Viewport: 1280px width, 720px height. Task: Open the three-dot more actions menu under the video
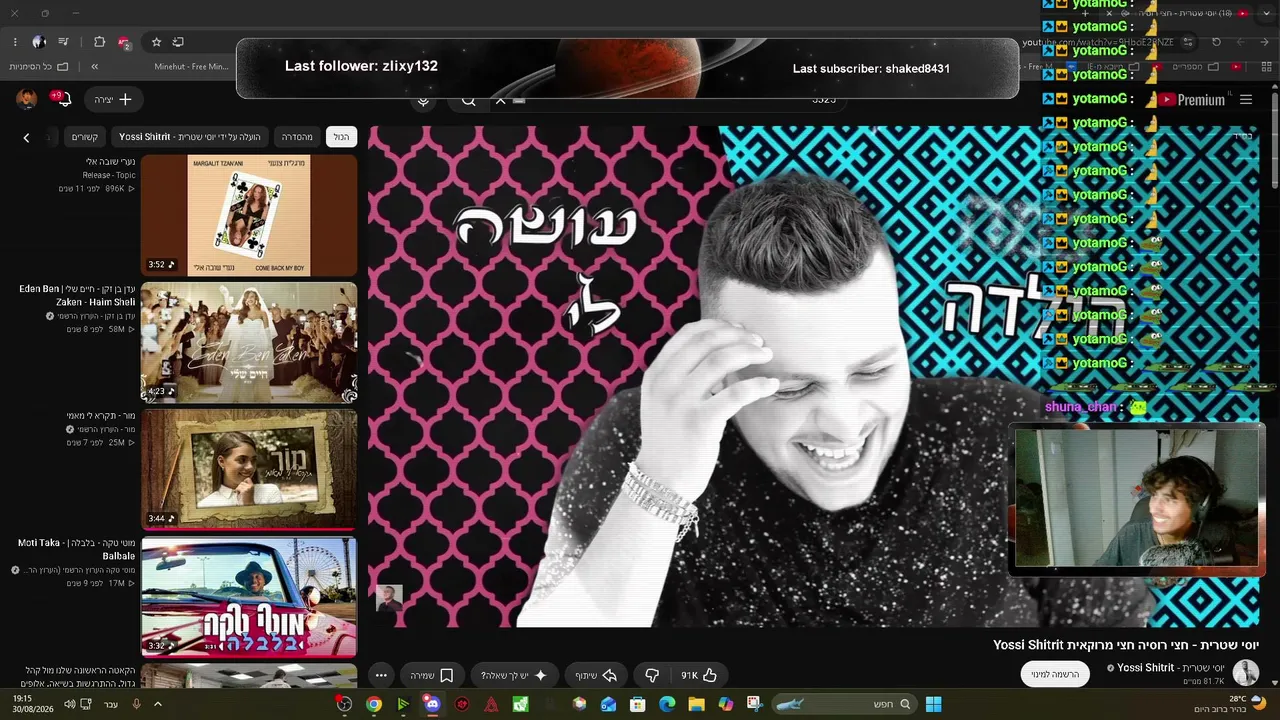pos(381,676)
